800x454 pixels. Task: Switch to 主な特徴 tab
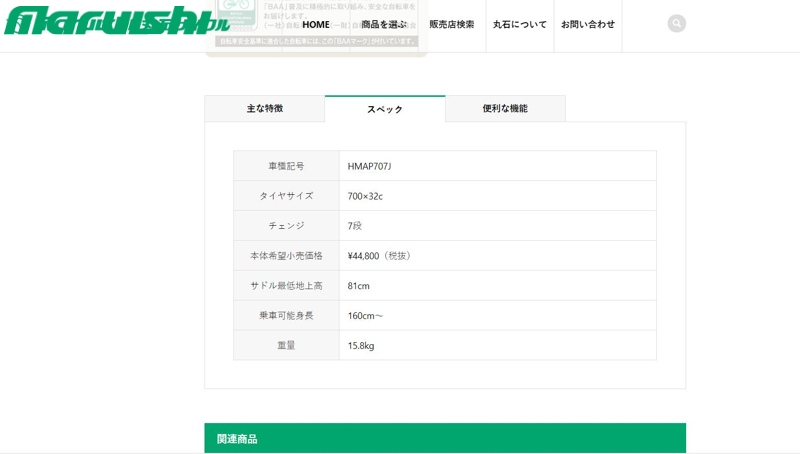pyautogui.click(x=265, y=109)
